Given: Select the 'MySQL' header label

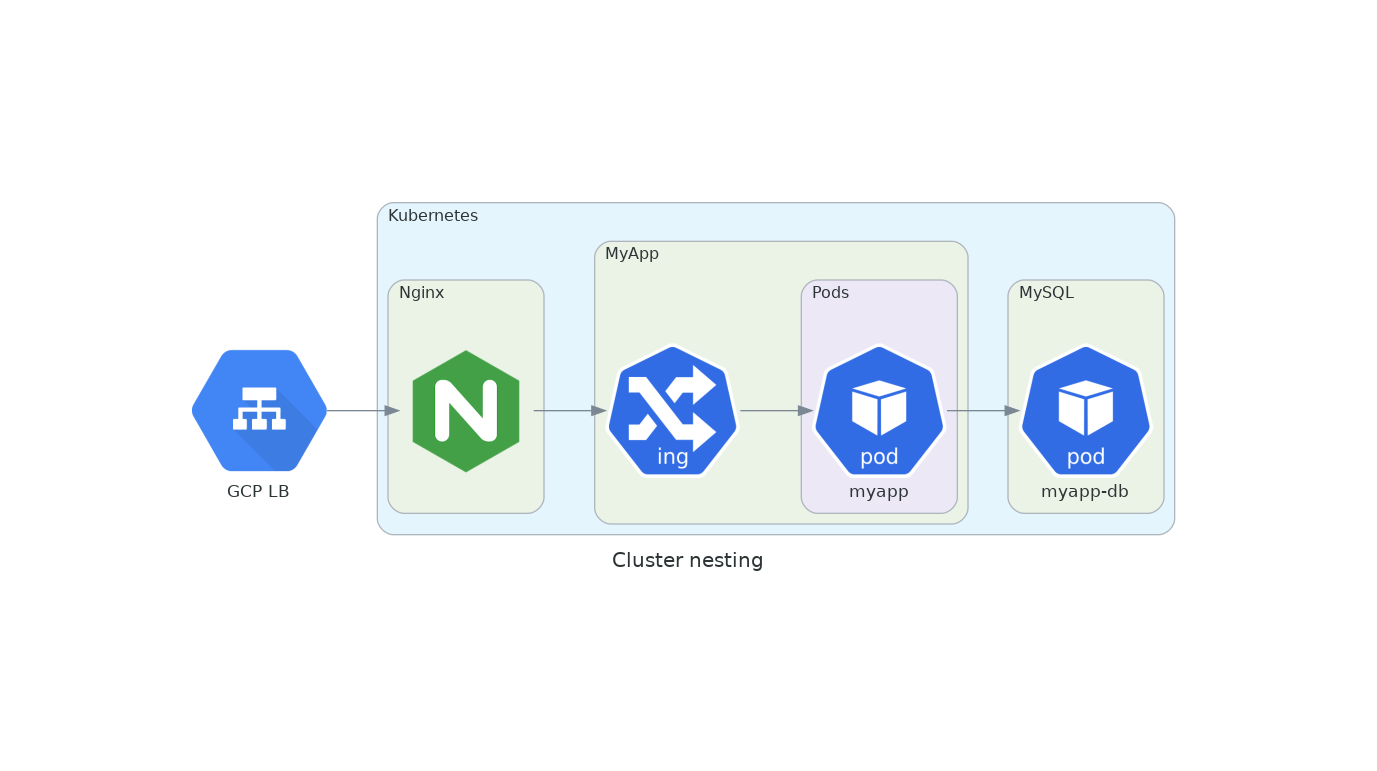Looking at the screenshot, I should point(1046,292).
